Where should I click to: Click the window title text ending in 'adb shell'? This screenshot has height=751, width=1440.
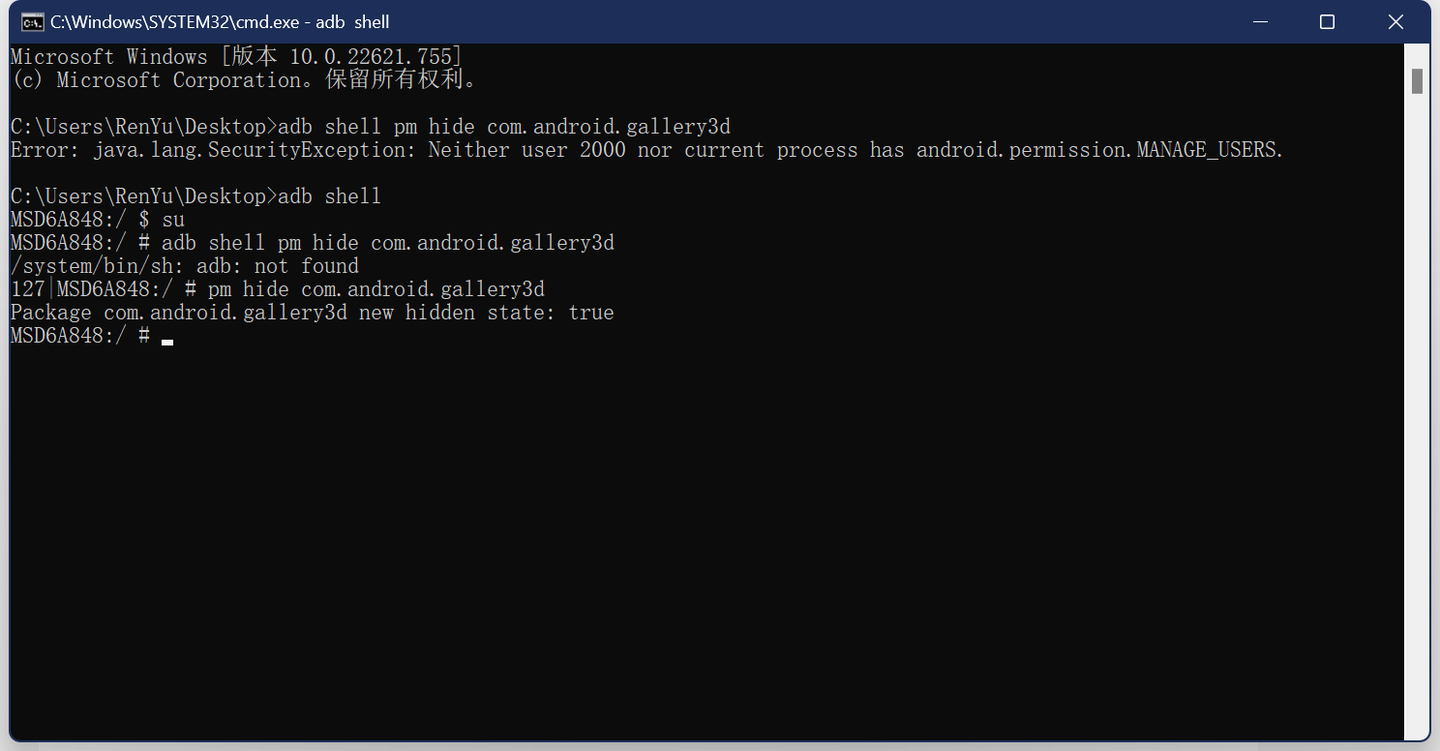tap(220, 22)
